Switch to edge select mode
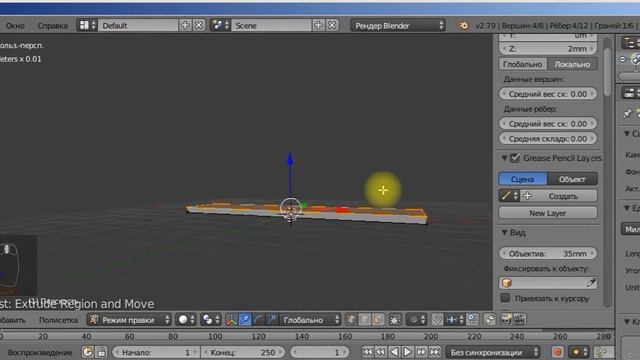 (x=364, y=320)
